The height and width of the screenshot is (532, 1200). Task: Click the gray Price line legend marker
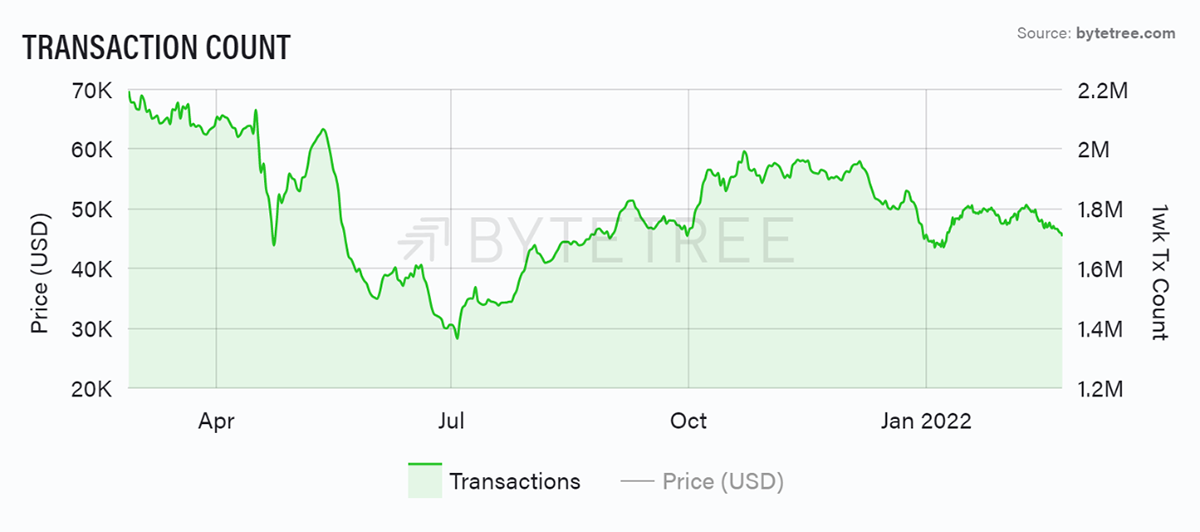[x=636, y=481]
